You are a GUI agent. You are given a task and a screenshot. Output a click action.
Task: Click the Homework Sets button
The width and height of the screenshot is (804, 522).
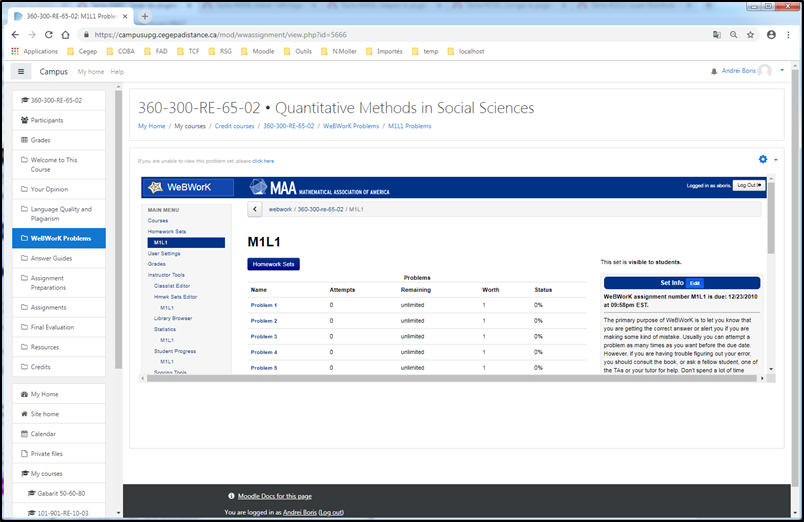tap(273, 264)
